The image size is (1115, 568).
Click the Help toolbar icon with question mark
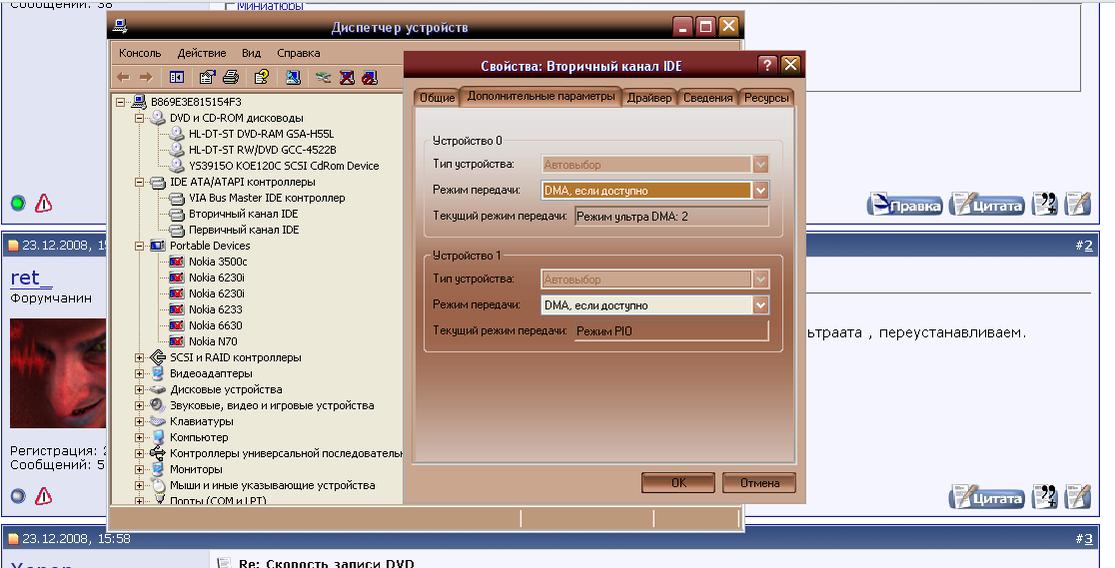pyautogui.click(x=261, y=77)
